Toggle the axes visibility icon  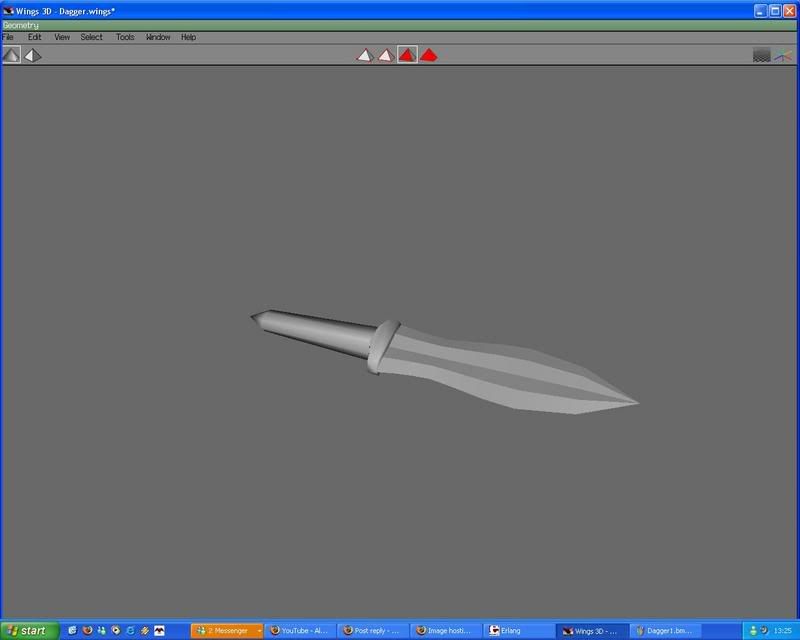(782, 57)
